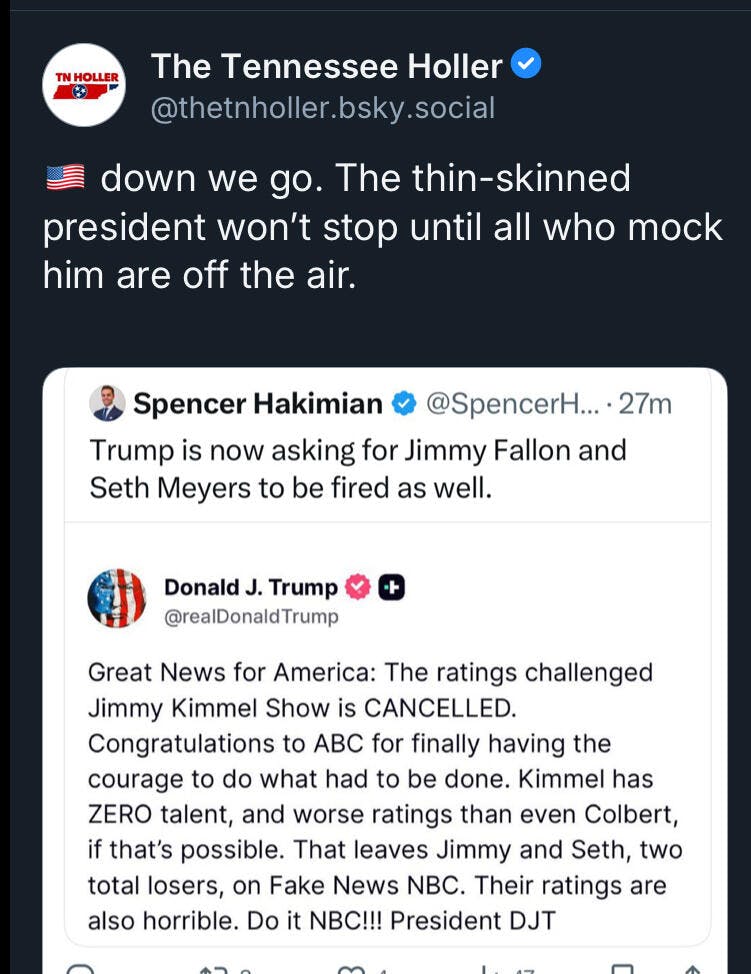Image resolution: width=751 pixels, height=974 pixels.
Task: Tap the like heart icon at bottom
Action: click(x=351, y=968)
